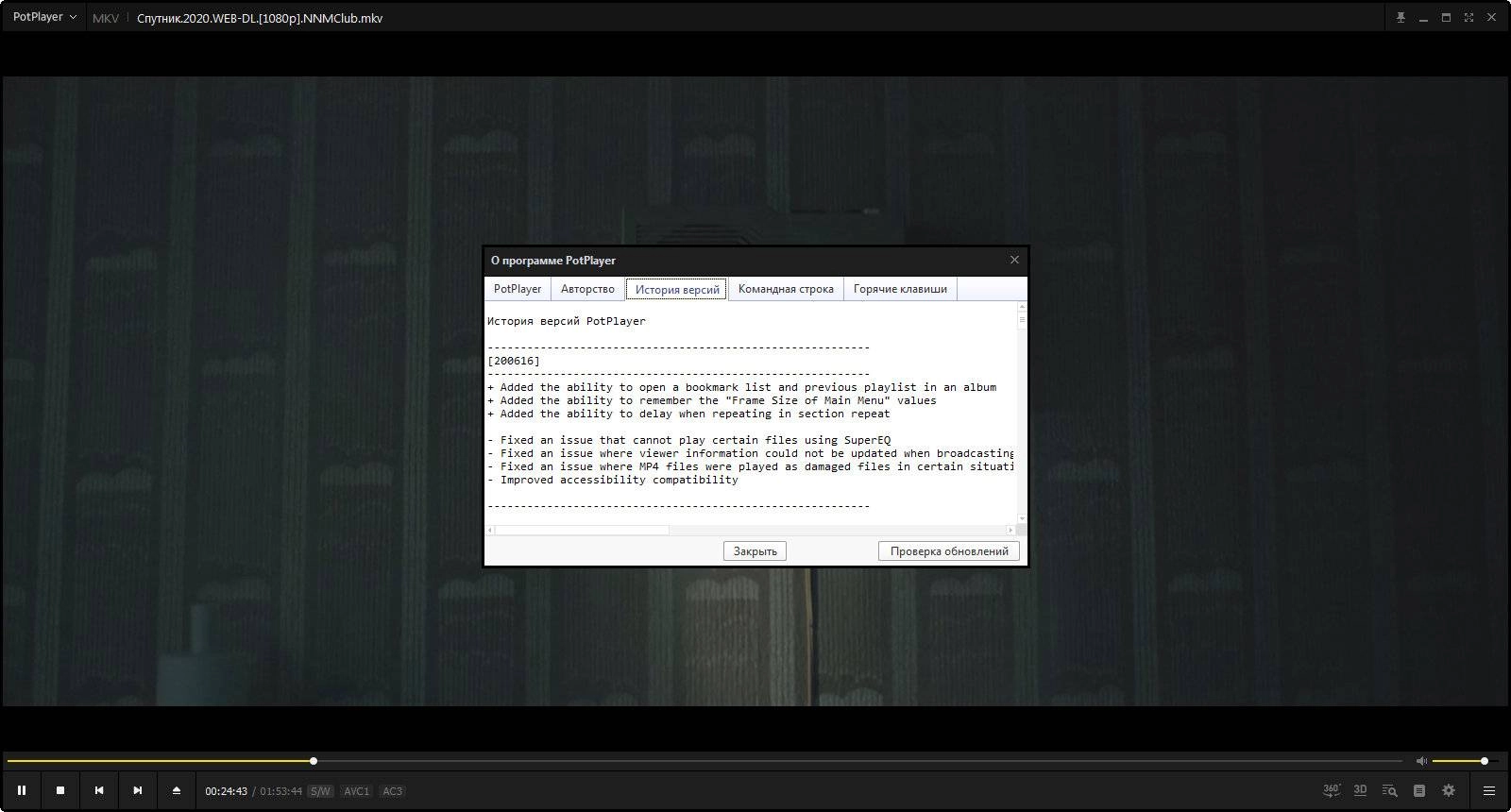This screenshot has height=812, width=1511.
Task: Toggle the S/W decoder indicator
Action: coord(320,791)
